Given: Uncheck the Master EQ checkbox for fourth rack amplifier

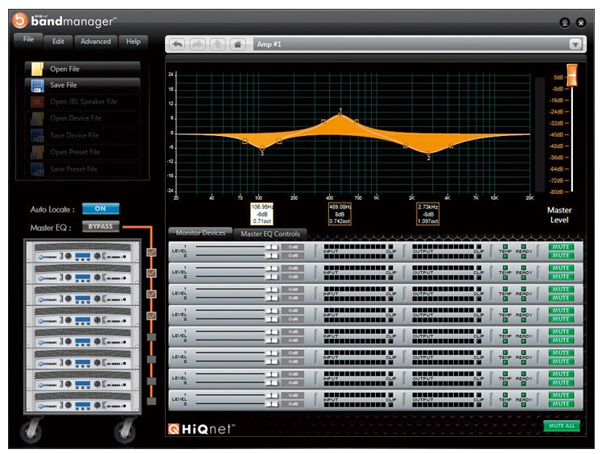Looking at the screenshot, I should pyautogui.click(x=152, y=316).
